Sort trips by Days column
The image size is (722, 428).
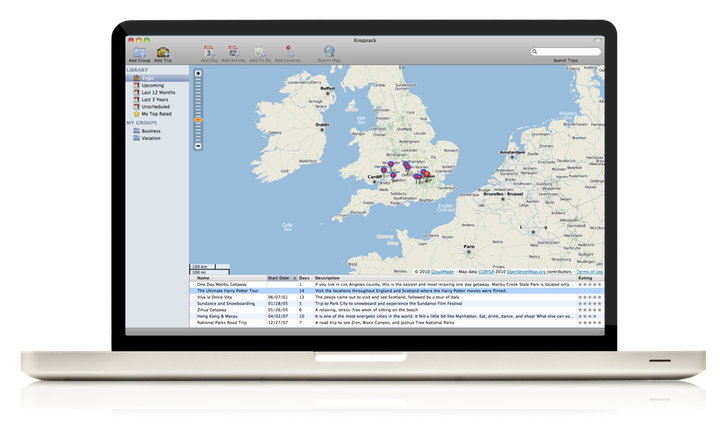click(305, 278)
